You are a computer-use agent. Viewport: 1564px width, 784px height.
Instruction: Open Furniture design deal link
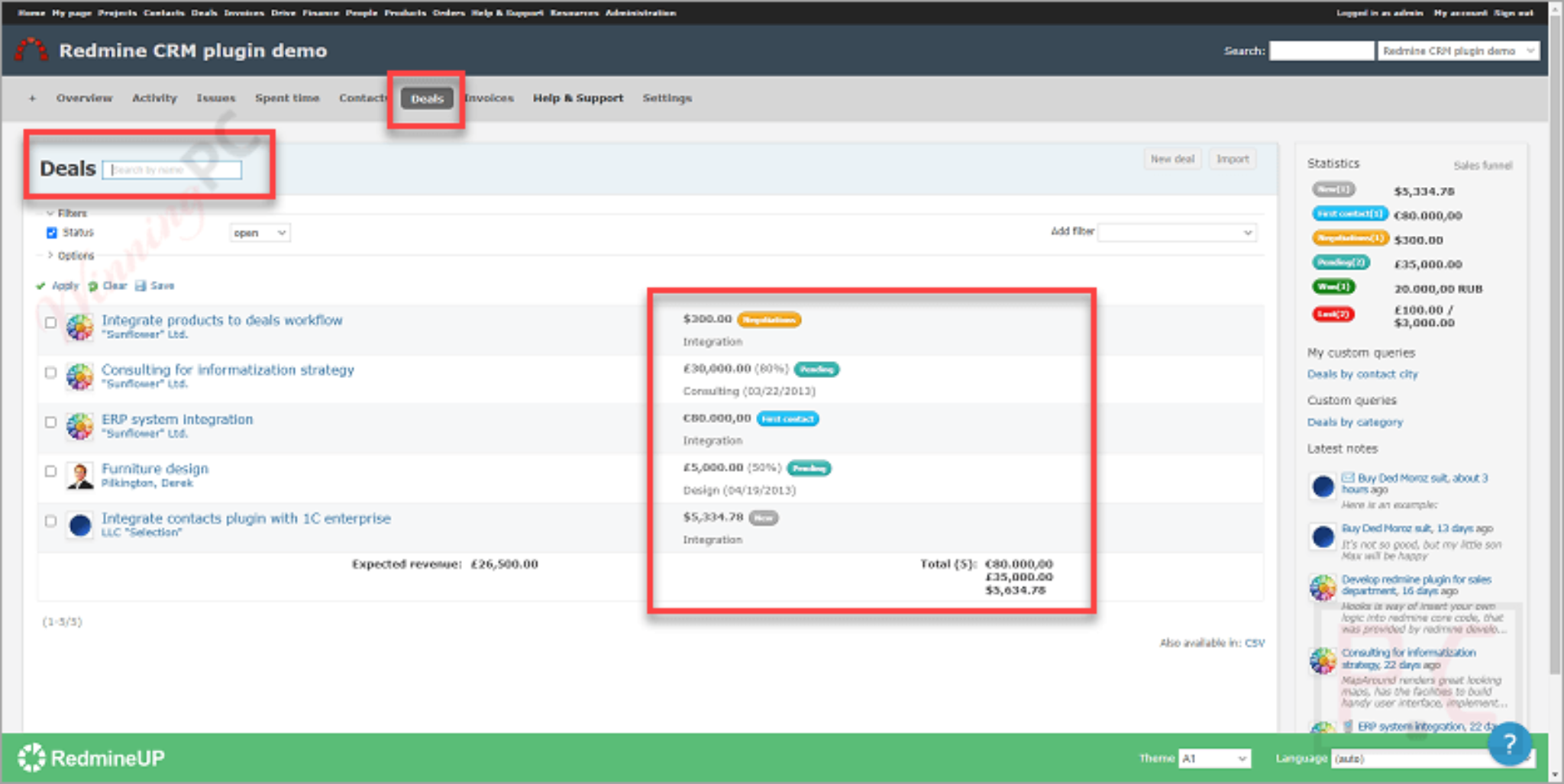coord(155,468)
